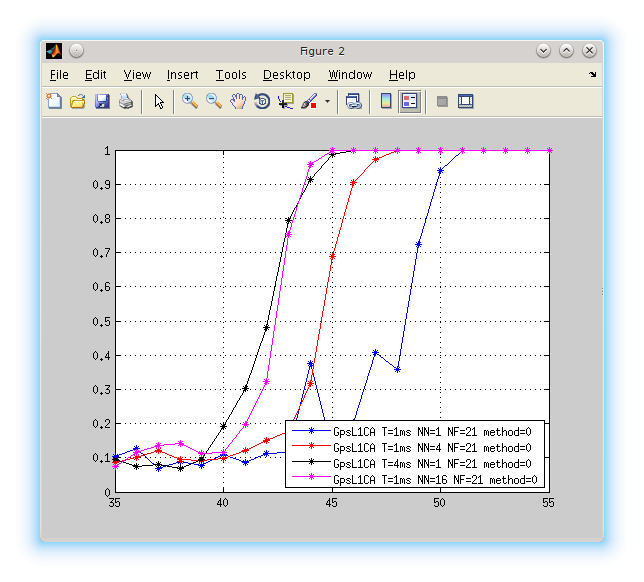Open the Tools menu
Screen dimensions: 644x582
pyautogui.click(x=230, y=75)
